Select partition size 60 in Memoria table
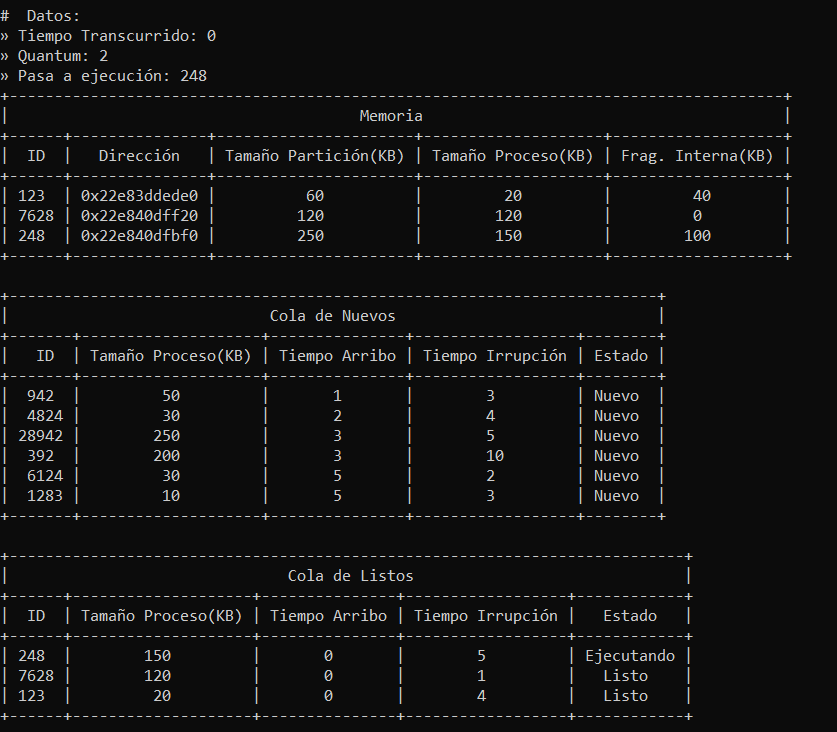The height and width of the screenshot is (732, 837). coord(315,196)
